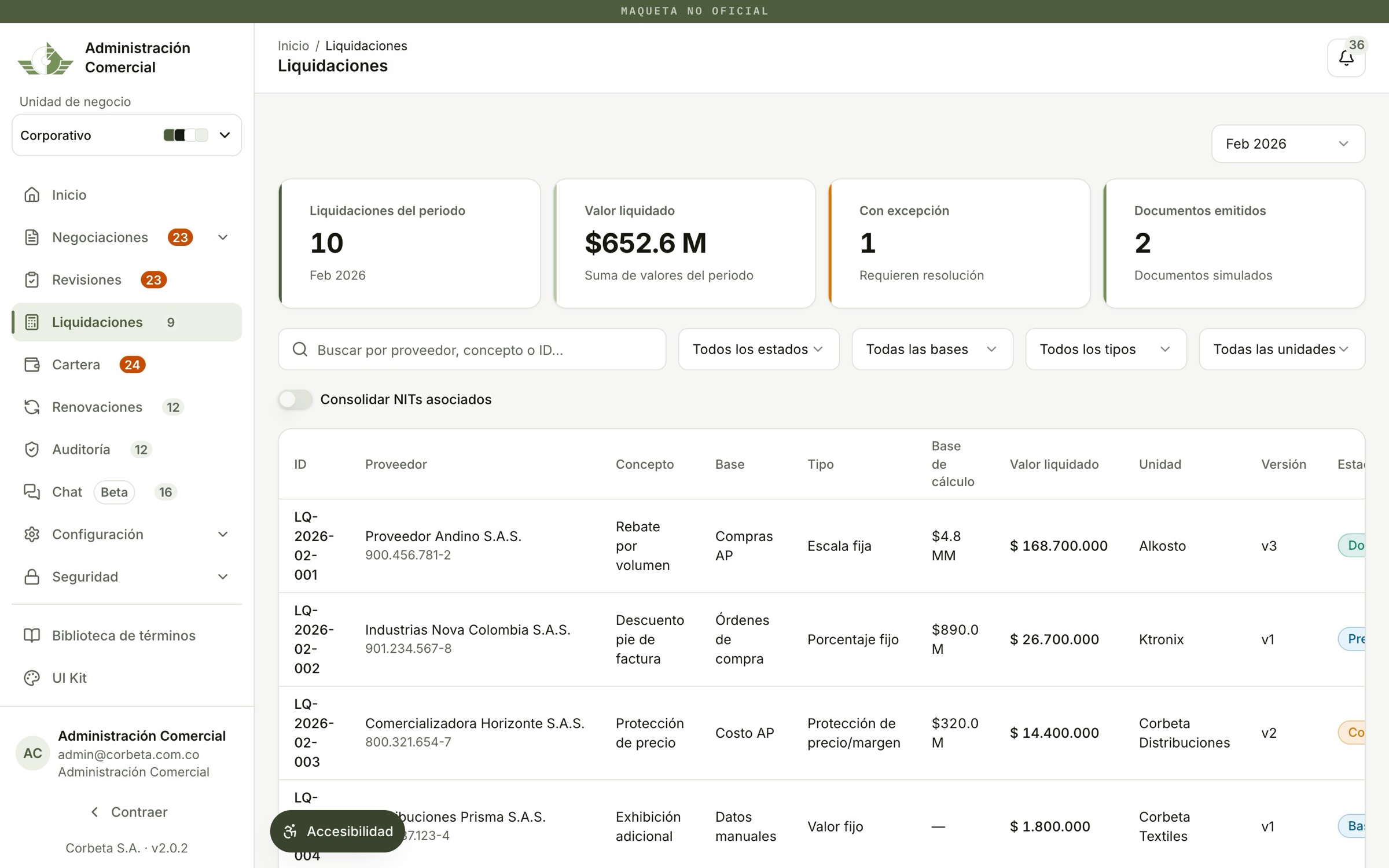The width and height of the screenshot is (1389, 868).
Task: Click the Valor liquidado column header
Action: 1054,464
